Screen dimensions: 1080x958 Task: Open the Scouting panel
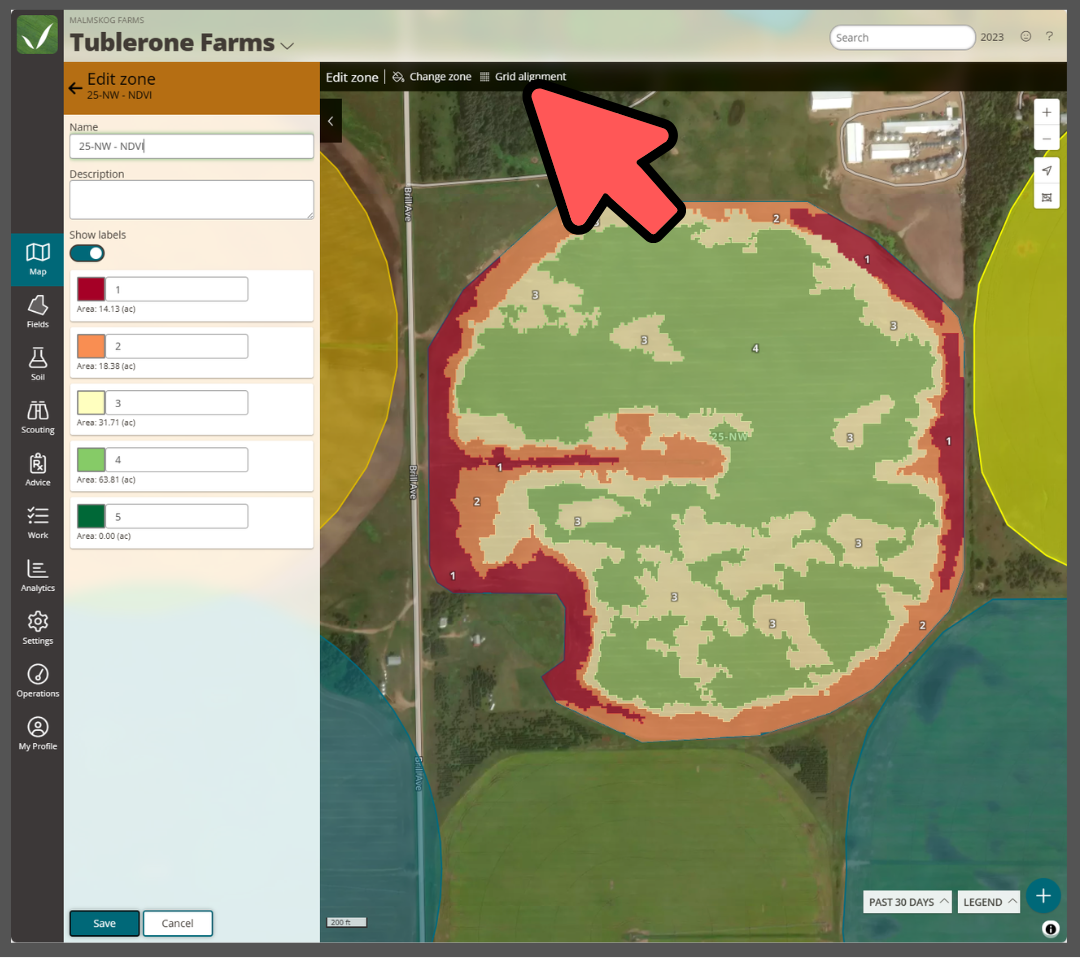tap(37, 417)
